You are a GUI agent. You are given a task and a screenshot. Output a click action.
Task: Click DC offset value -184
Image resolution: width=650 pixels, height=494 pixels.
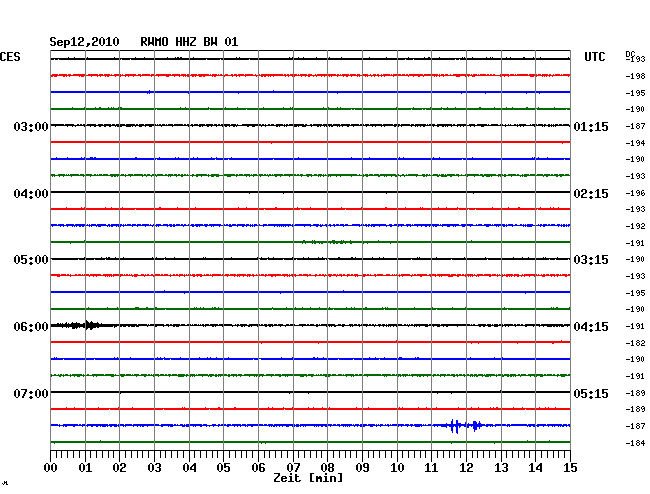[635, 443]
